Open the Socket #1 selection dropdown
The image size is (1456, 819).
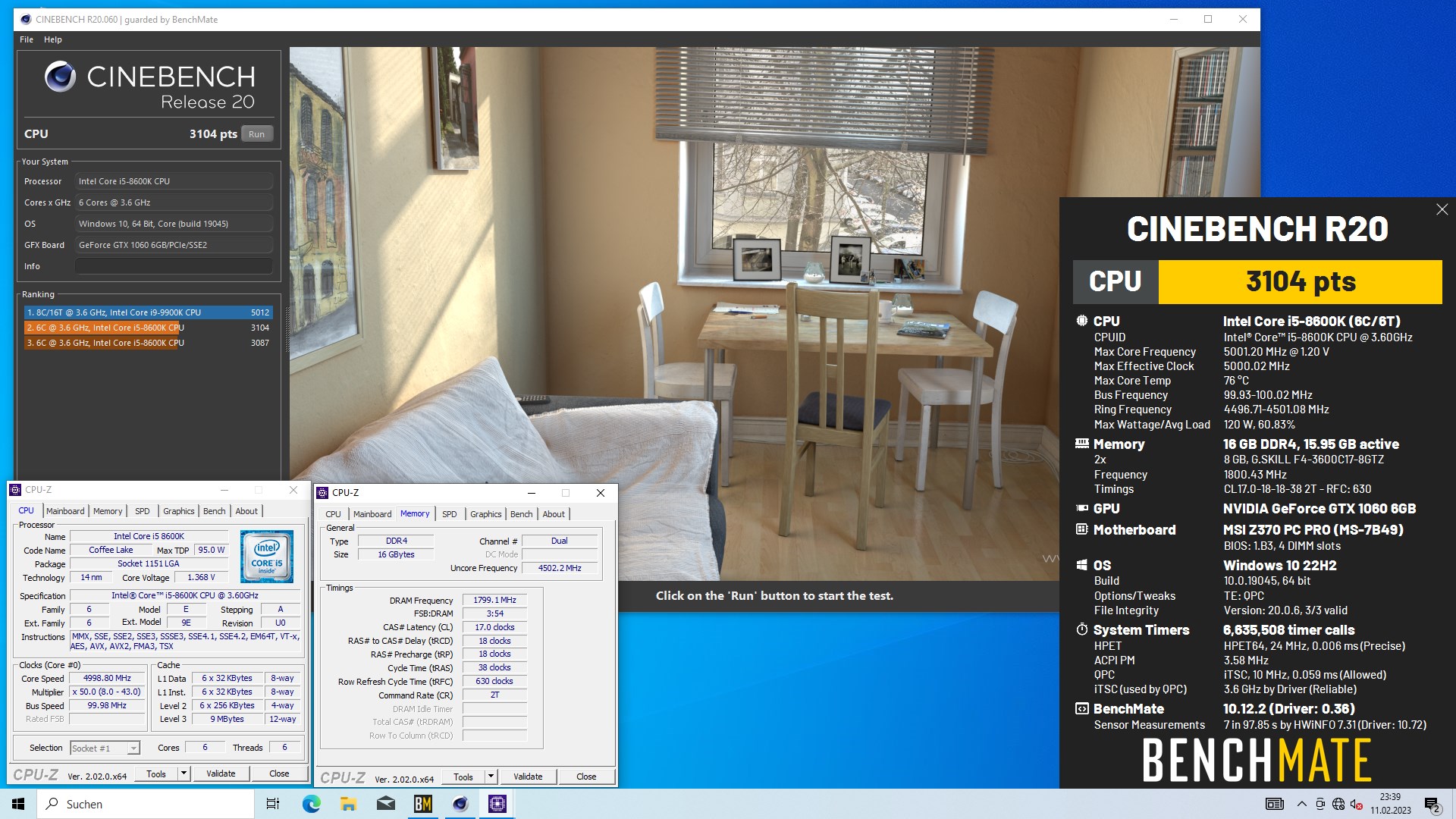point(105,748)
